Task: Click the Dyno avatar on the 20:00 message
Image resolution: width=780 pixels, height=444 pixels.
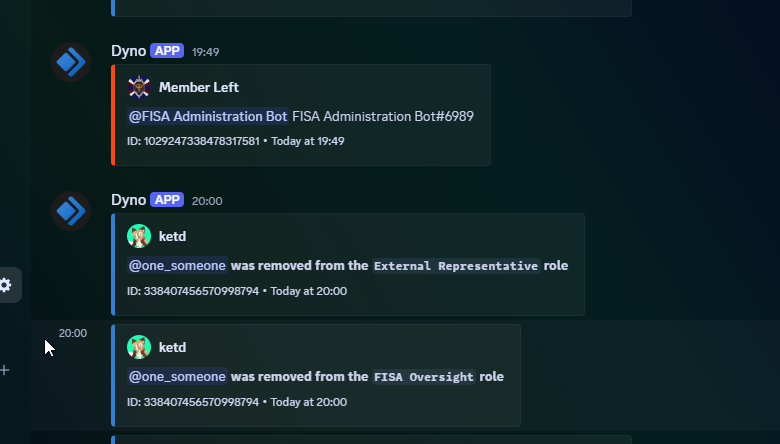Action: click(71, 211)
